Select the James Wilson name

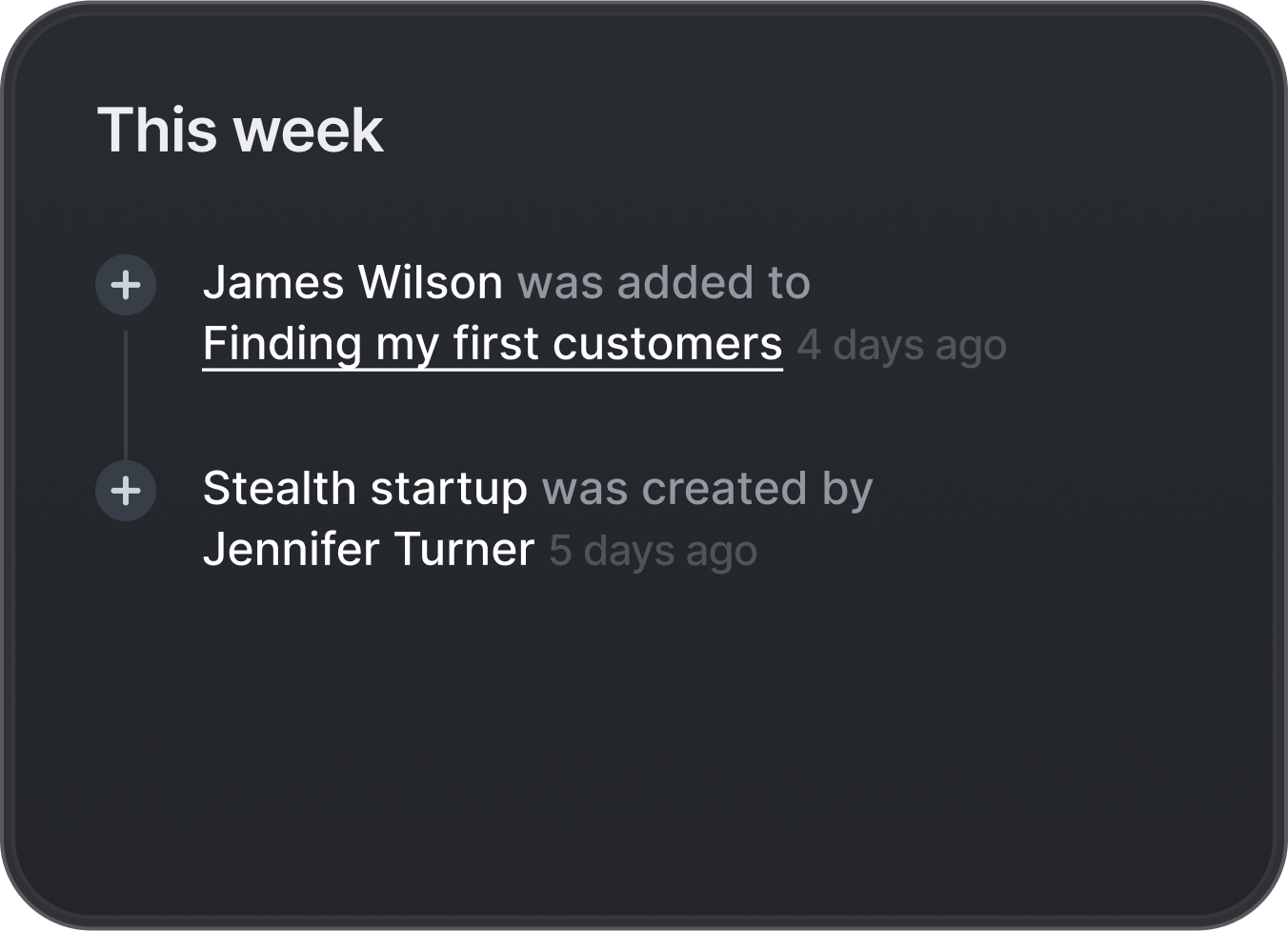(352, 283)
